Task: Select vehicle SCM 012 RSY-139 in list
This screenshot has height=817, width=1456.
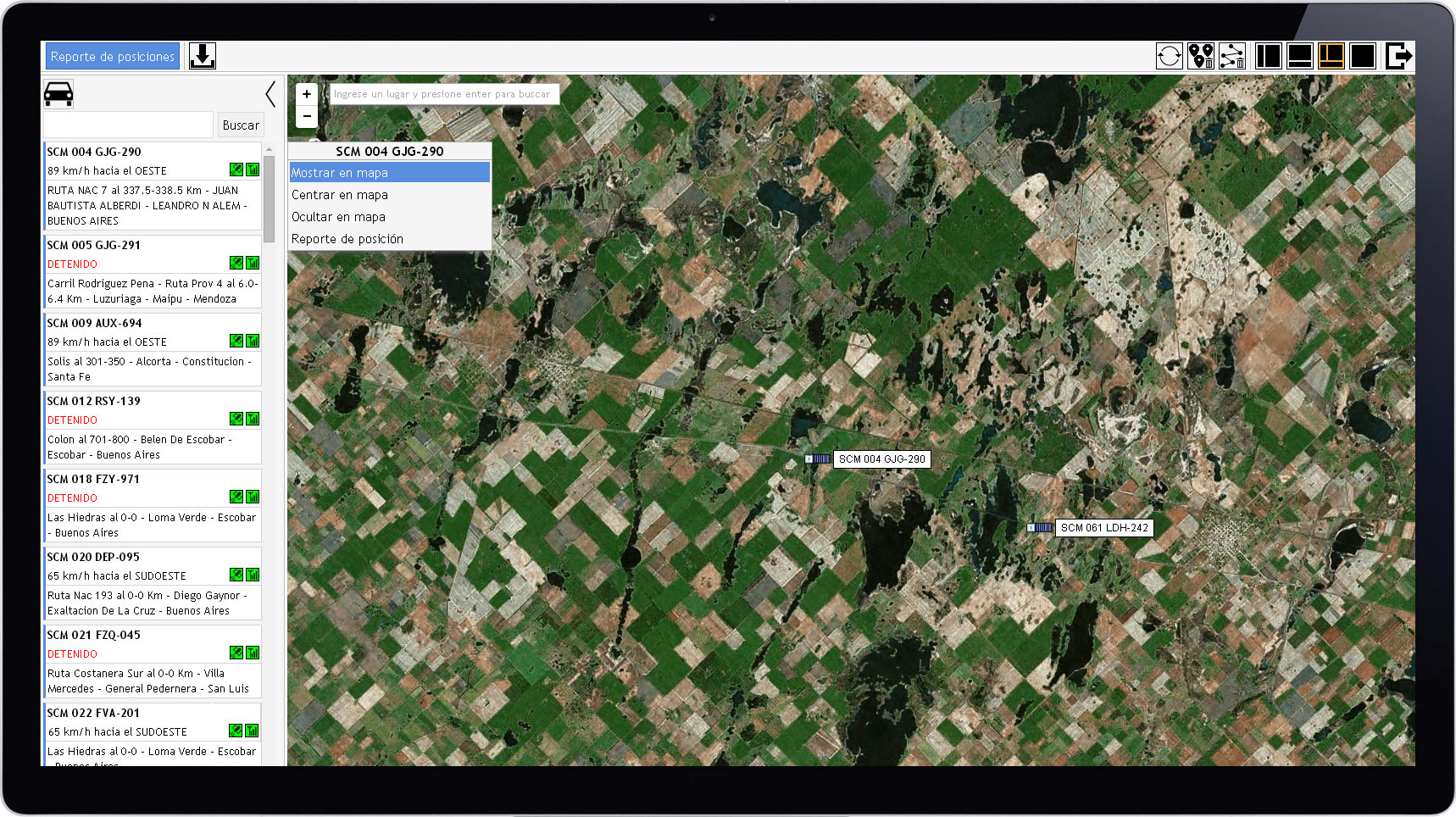Action: coord(94,401)
